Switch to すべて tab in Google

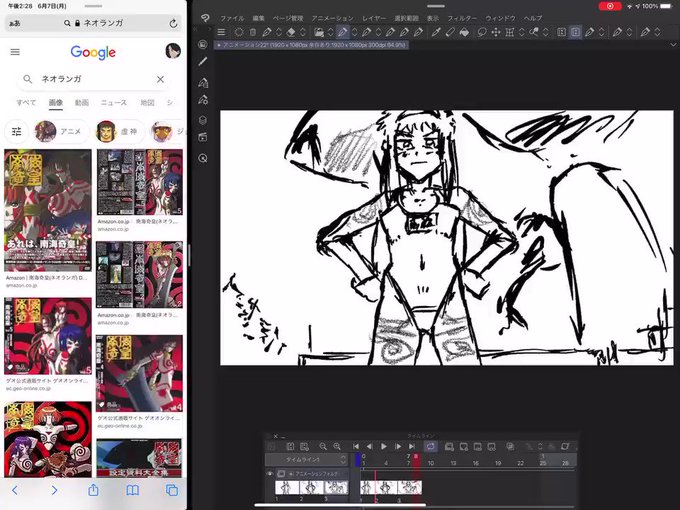(x=26, y=103)
